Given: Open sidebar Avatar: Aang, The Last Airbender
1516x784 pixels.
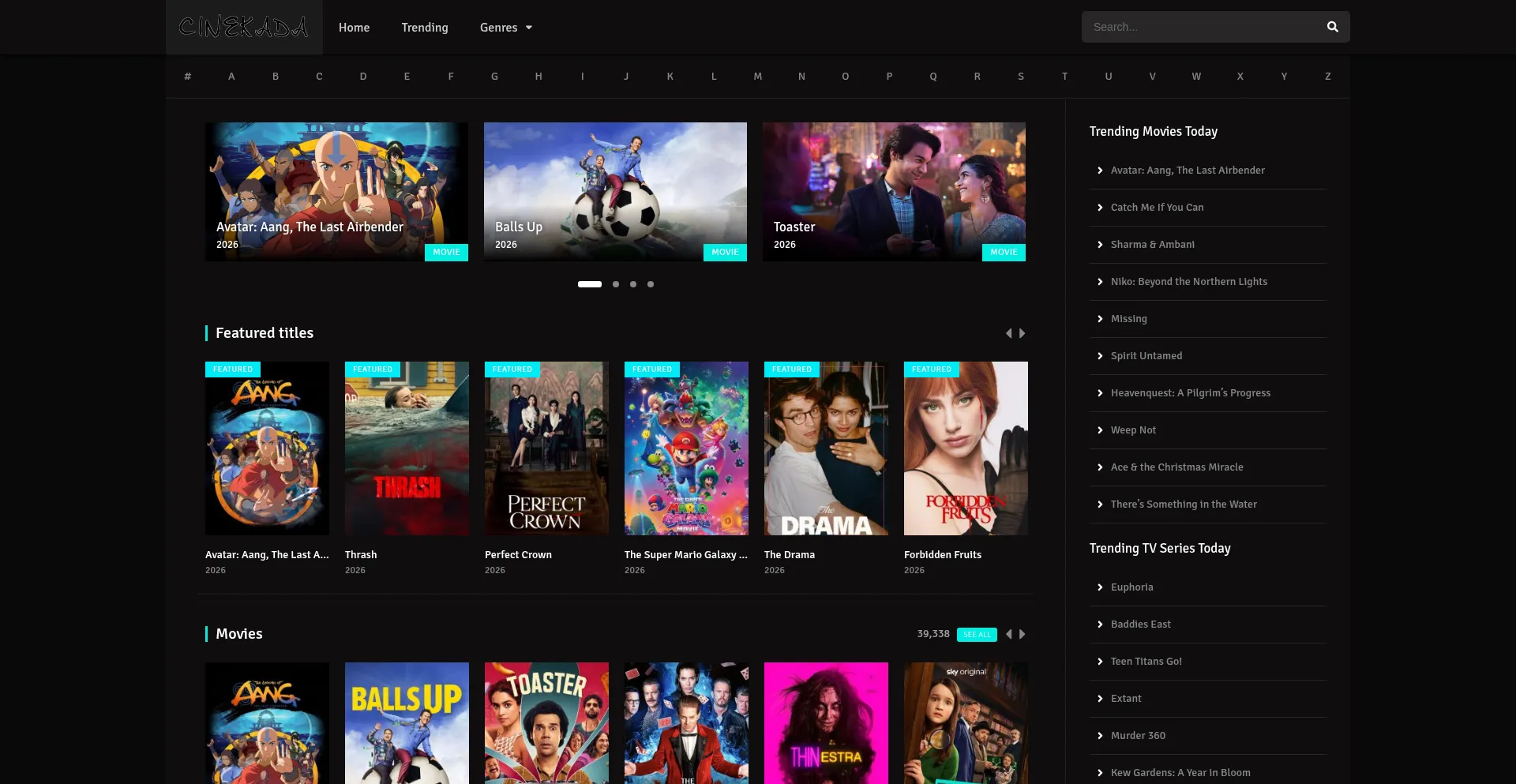Looking at the screenshot, I should pyautogui.click(x=1187, y=171).
